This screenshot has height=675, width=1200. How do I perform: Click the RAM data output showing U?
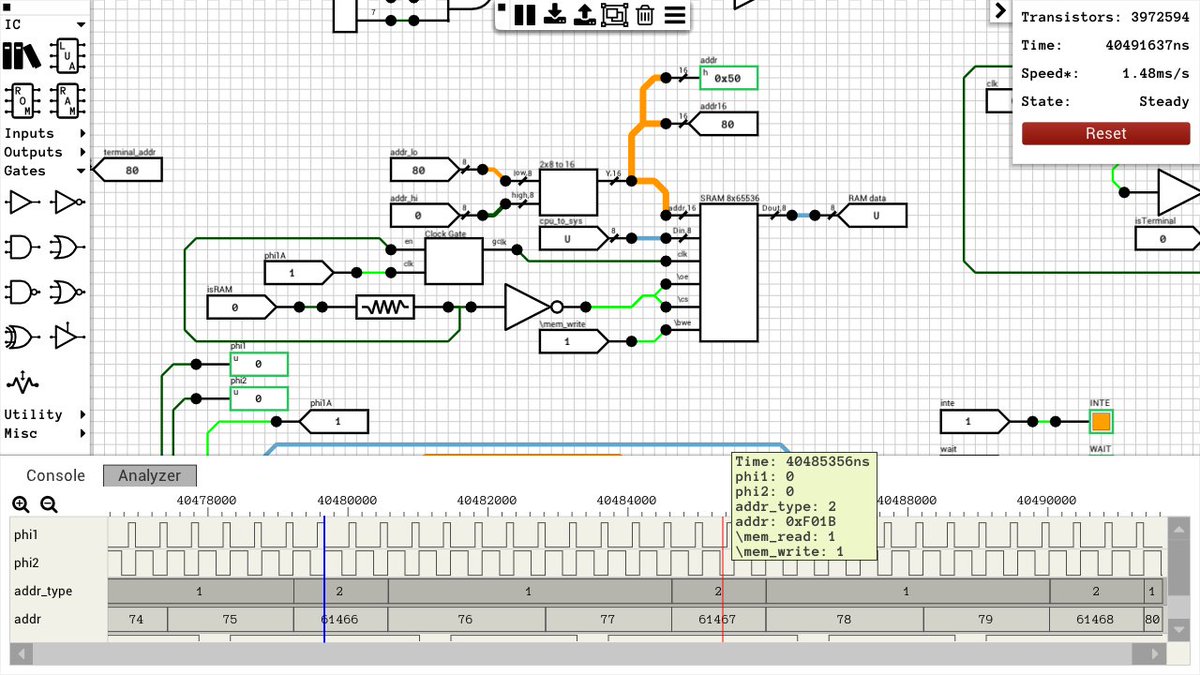pos(873,215)
